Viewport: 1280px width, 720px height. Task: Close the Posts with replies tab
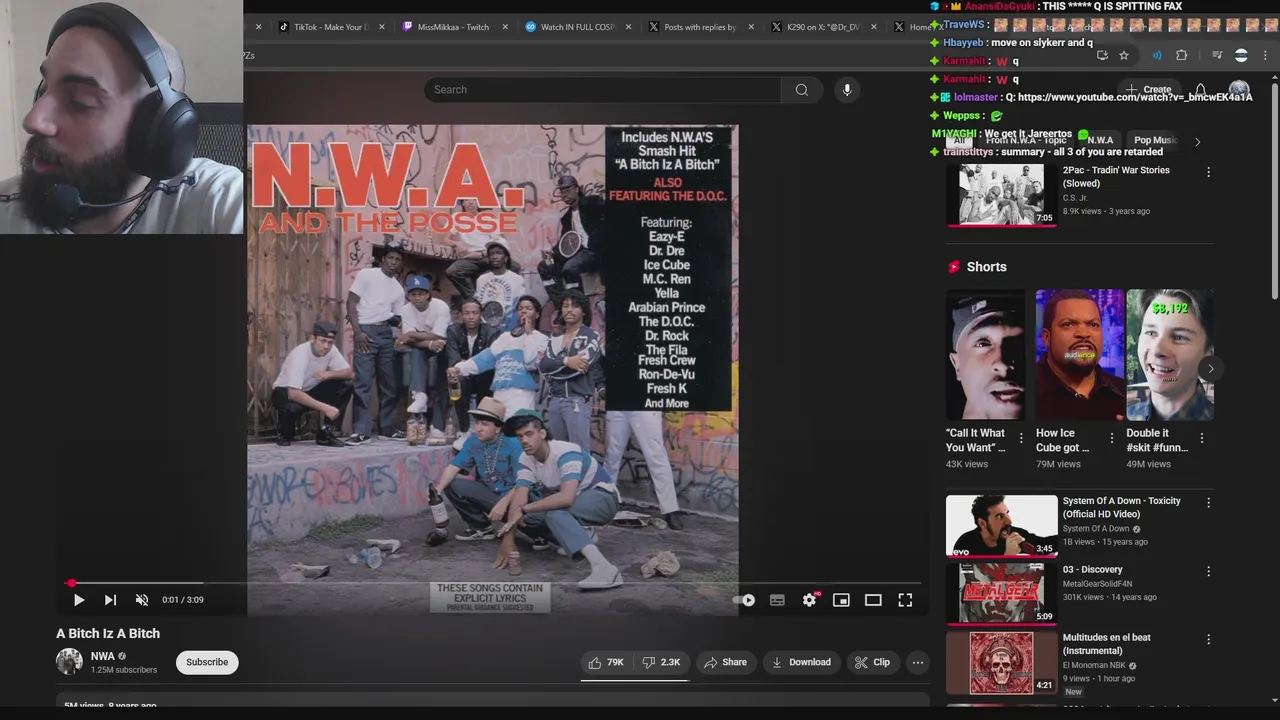(x=751, y=27)
